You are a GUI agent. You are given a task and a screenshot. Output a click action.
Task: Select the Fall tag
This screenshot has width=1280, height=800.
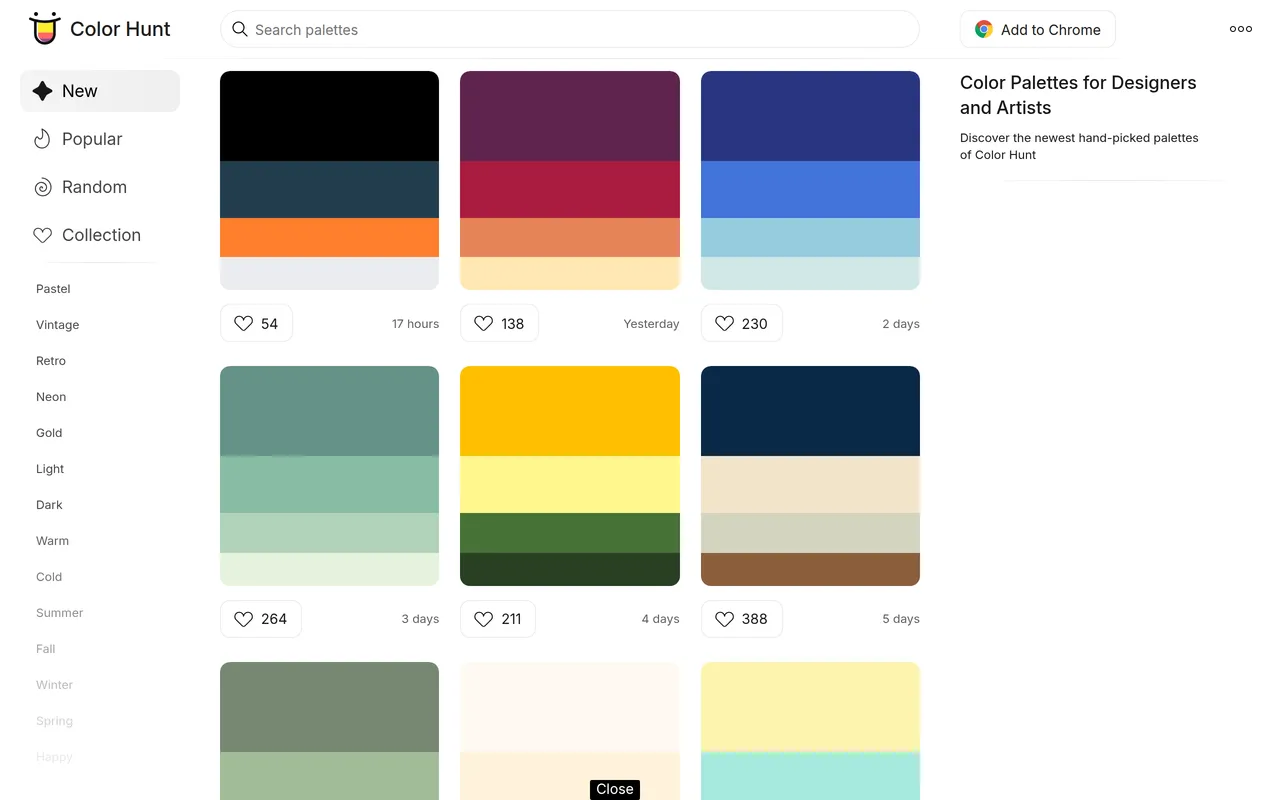click(x=46, y=649)
